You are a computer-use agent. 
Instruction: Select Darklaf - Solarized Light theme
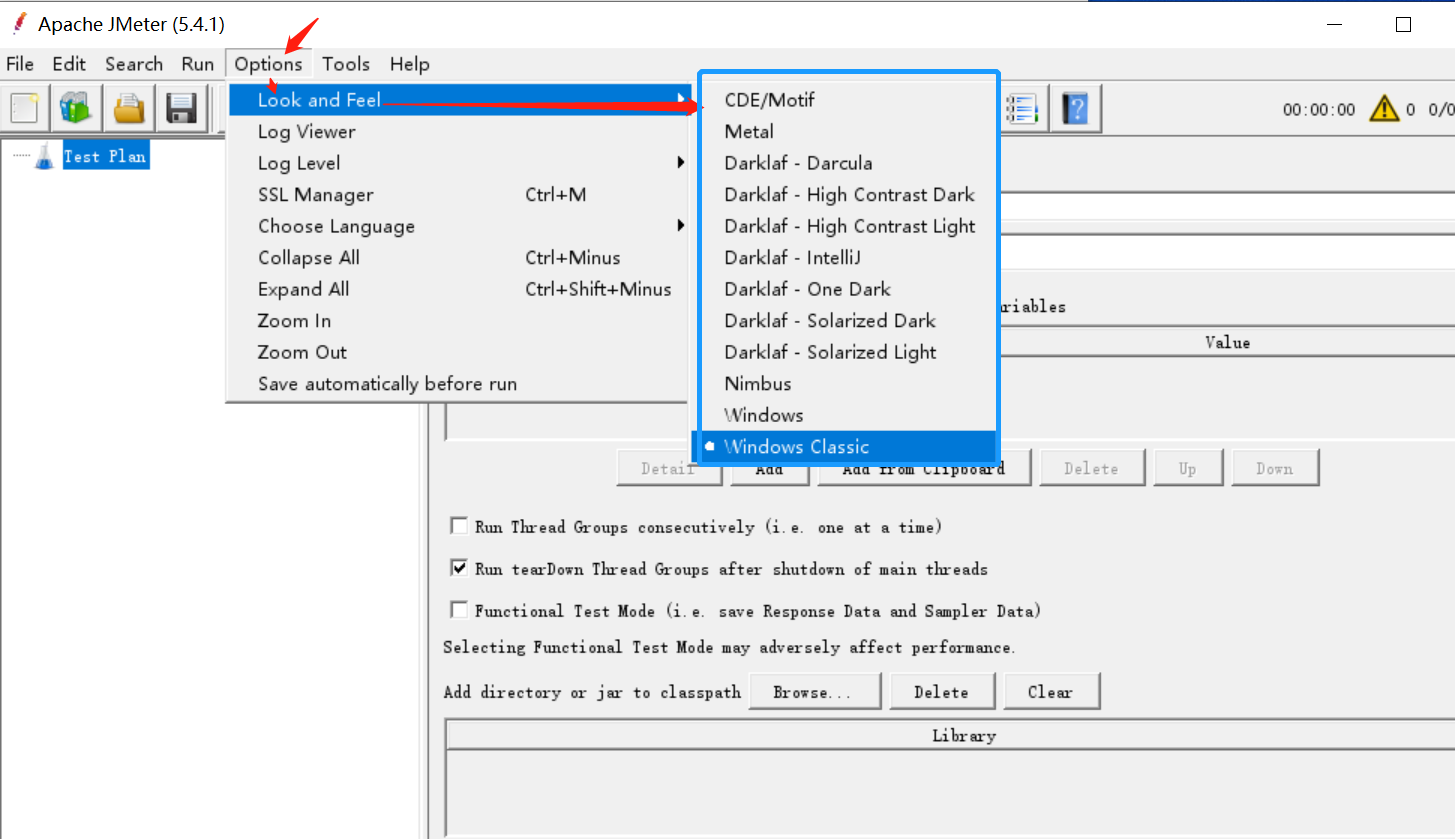coord(848,352)
